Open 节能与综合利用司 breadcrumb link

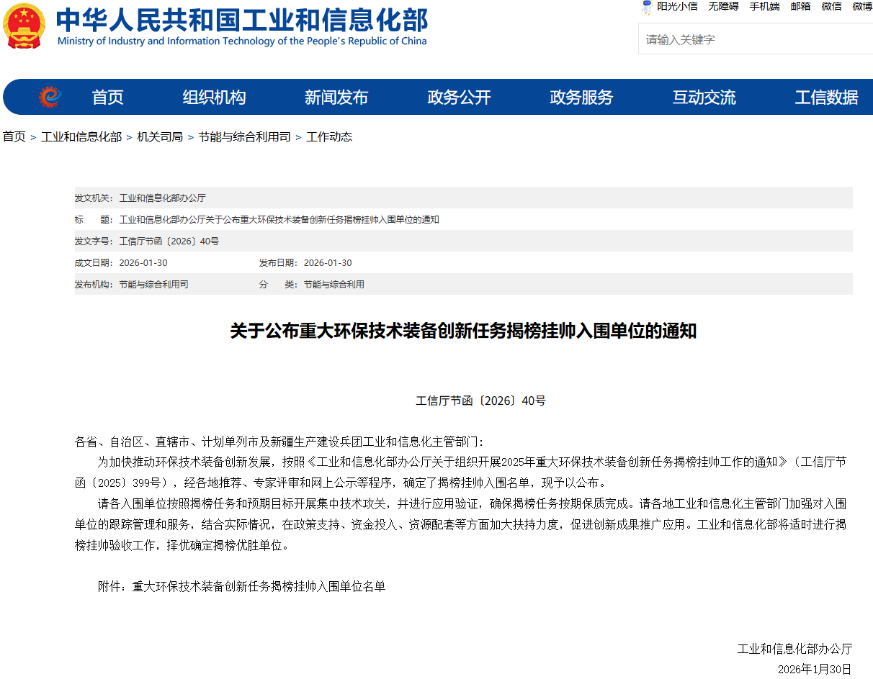point(244,137)
